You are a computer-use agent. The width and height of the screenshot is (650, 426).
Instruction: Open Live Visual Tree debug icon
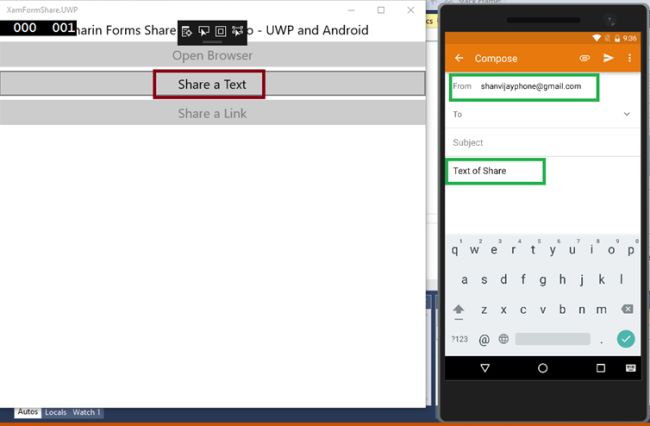point(187,31)
